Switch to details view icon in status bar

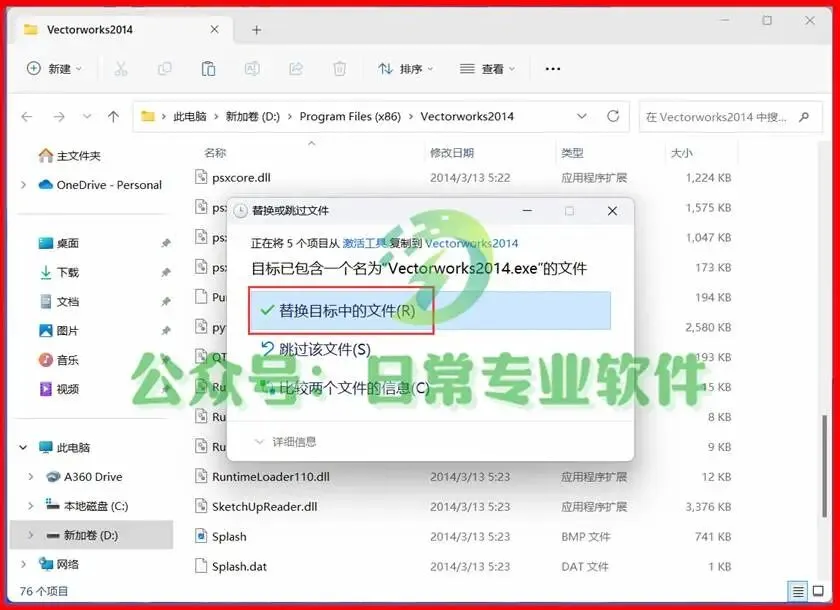[798, 591]
